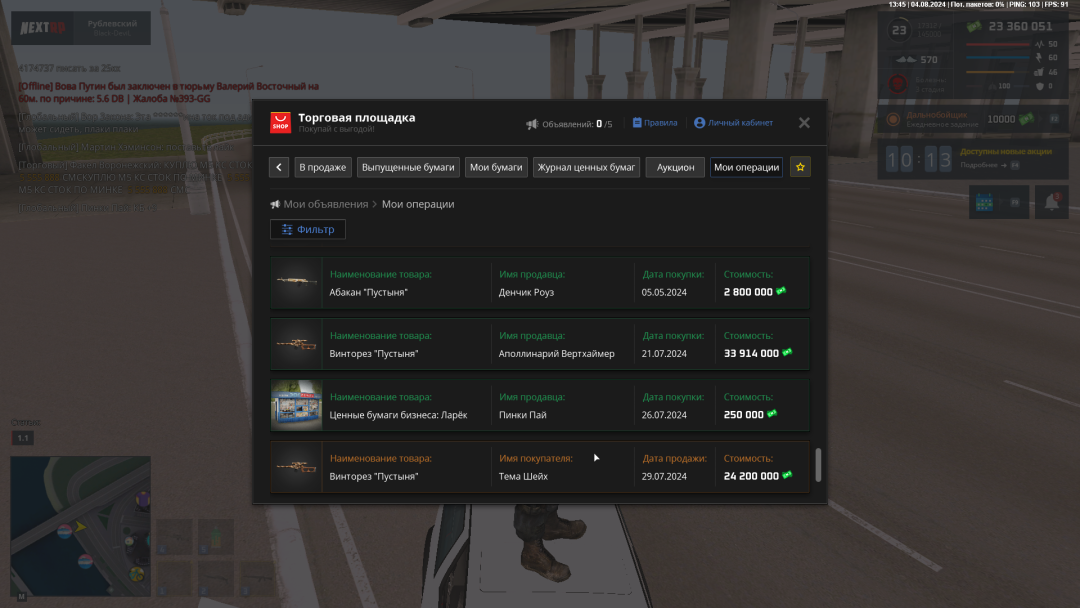
Task: Click the Ларёк business thumbnail image
Action: [x=296, y=405]
